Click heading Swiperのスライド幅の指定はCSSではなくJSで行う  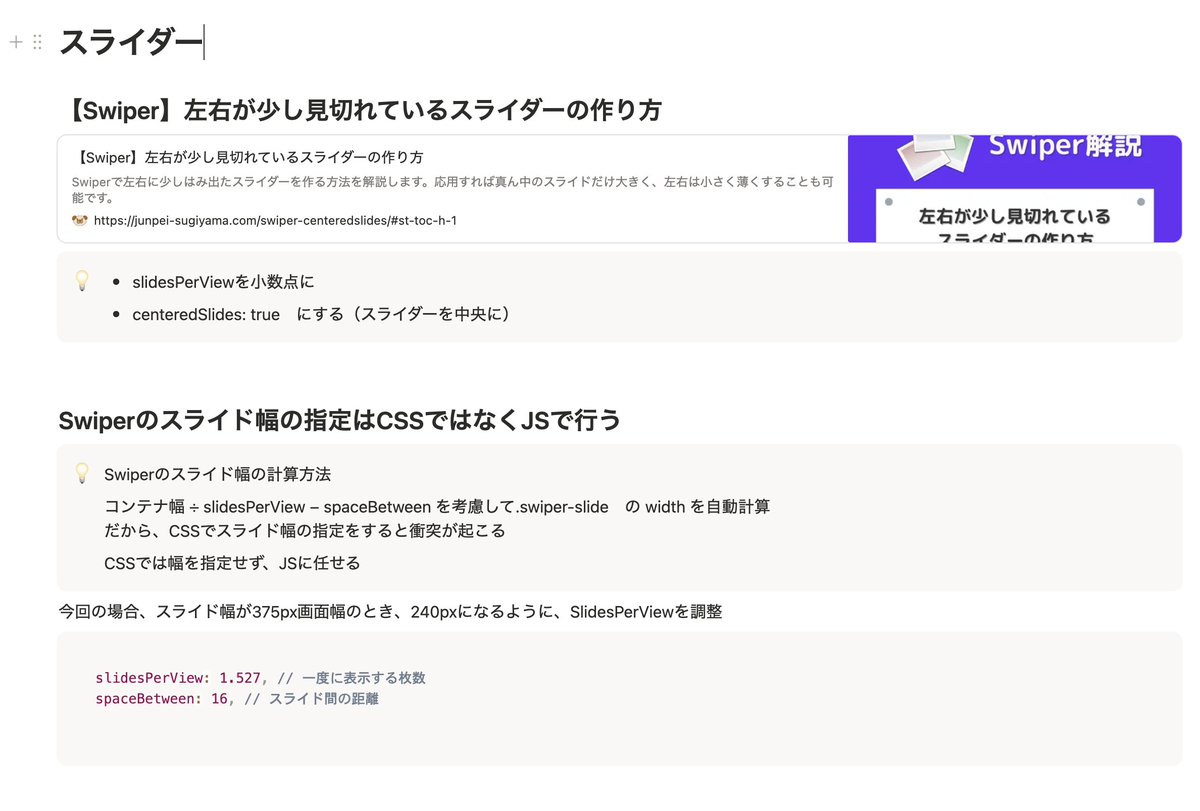[340, 421]
